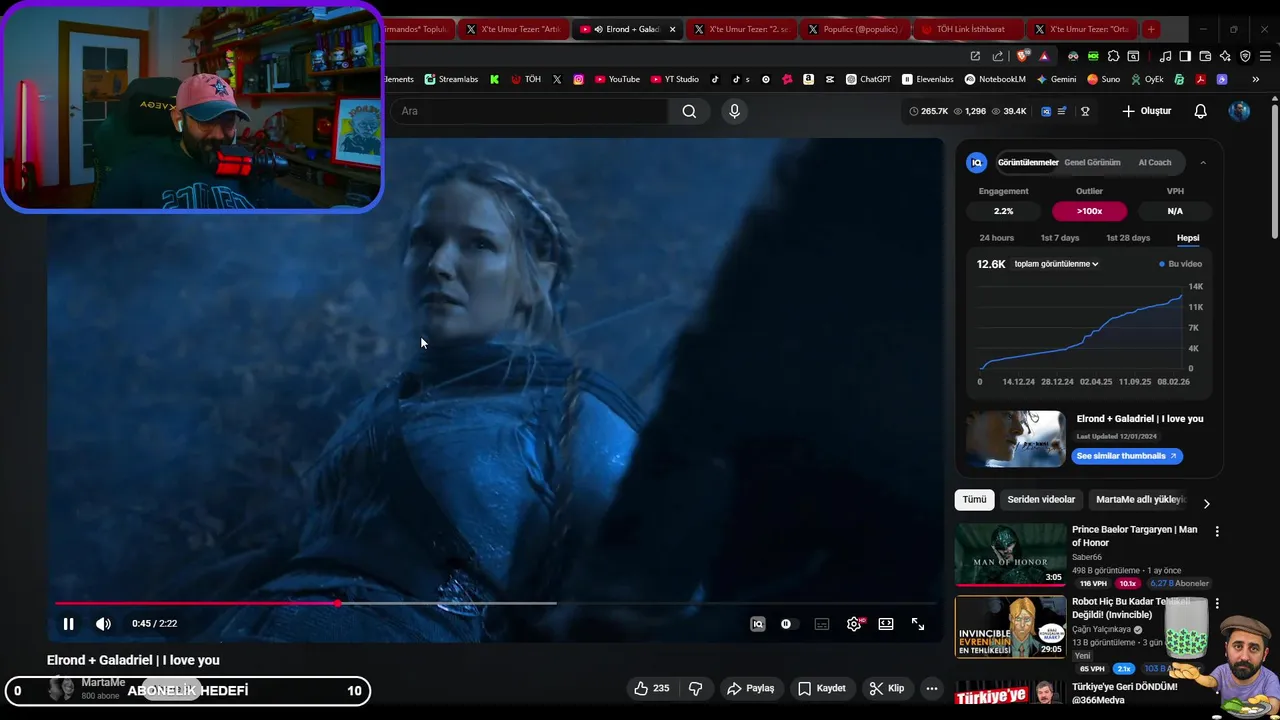Toggle the Bu video legend item
Image resolution: width=1280 pixels, height=720 pixels.
[1181, 264]
